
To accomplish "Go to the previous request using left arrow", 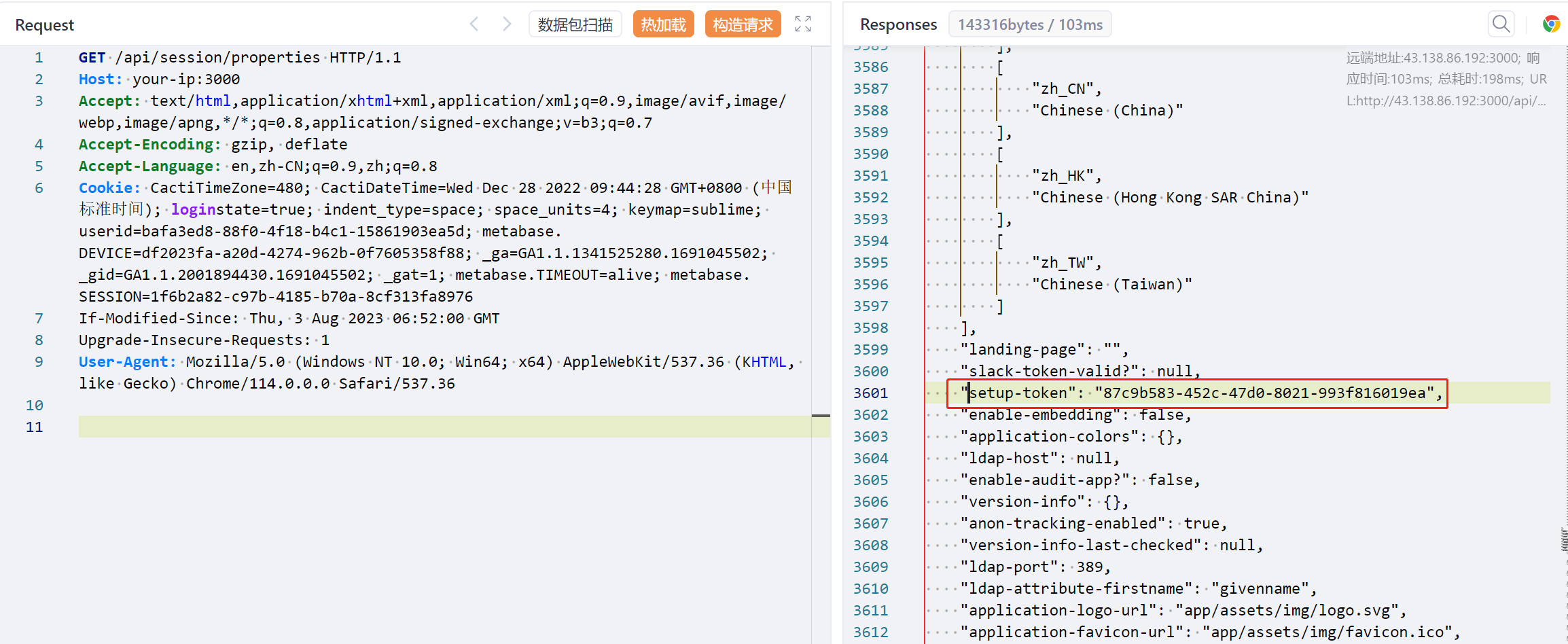I will click(x=474, y=24).
